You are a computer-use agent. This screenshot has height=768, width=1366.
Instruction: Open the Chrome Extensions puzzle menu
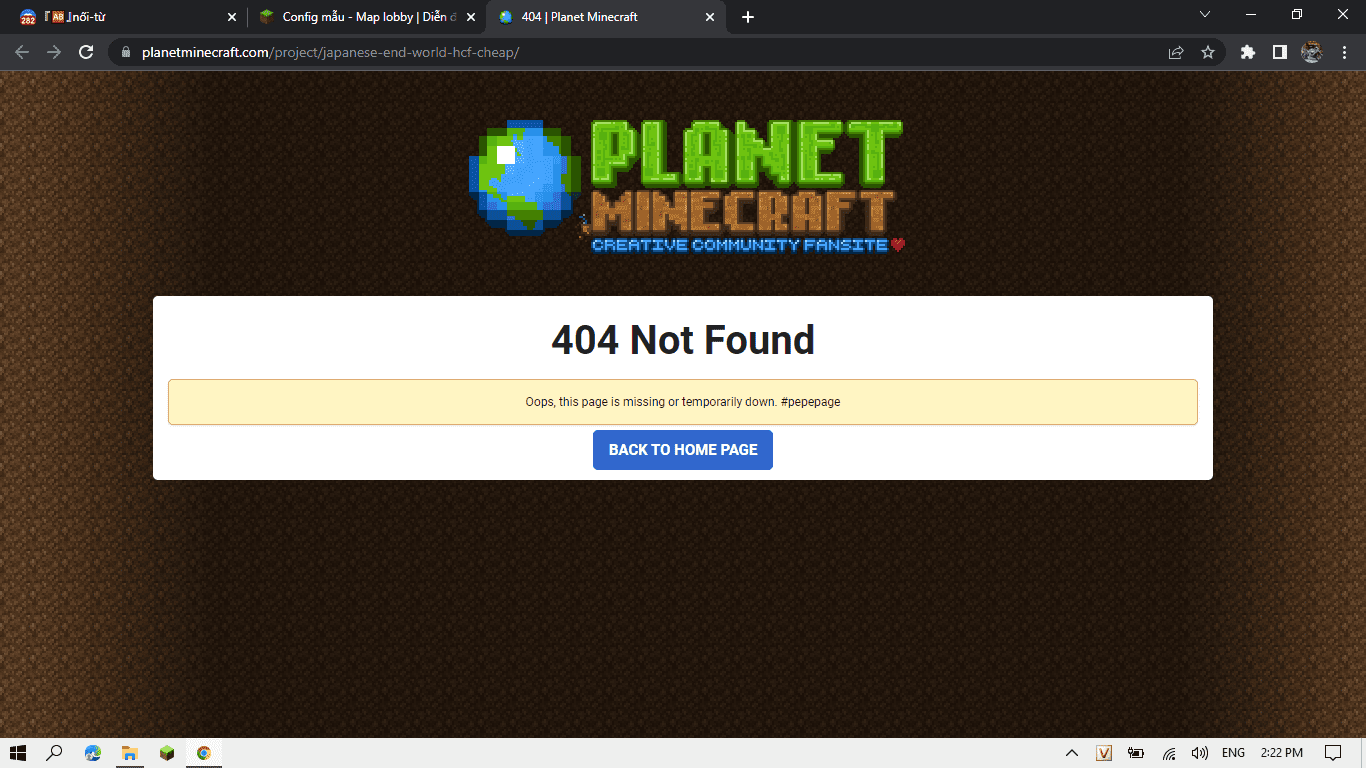1248,52
